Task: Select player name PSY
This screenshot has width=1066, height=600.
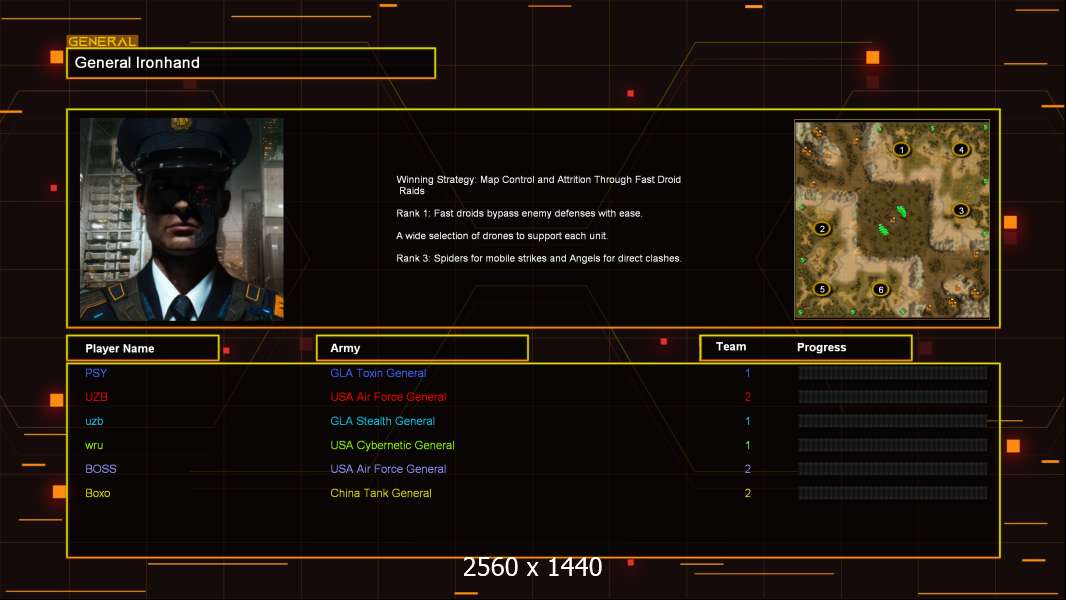Action: pyautogui.click(x=96, y=372)
